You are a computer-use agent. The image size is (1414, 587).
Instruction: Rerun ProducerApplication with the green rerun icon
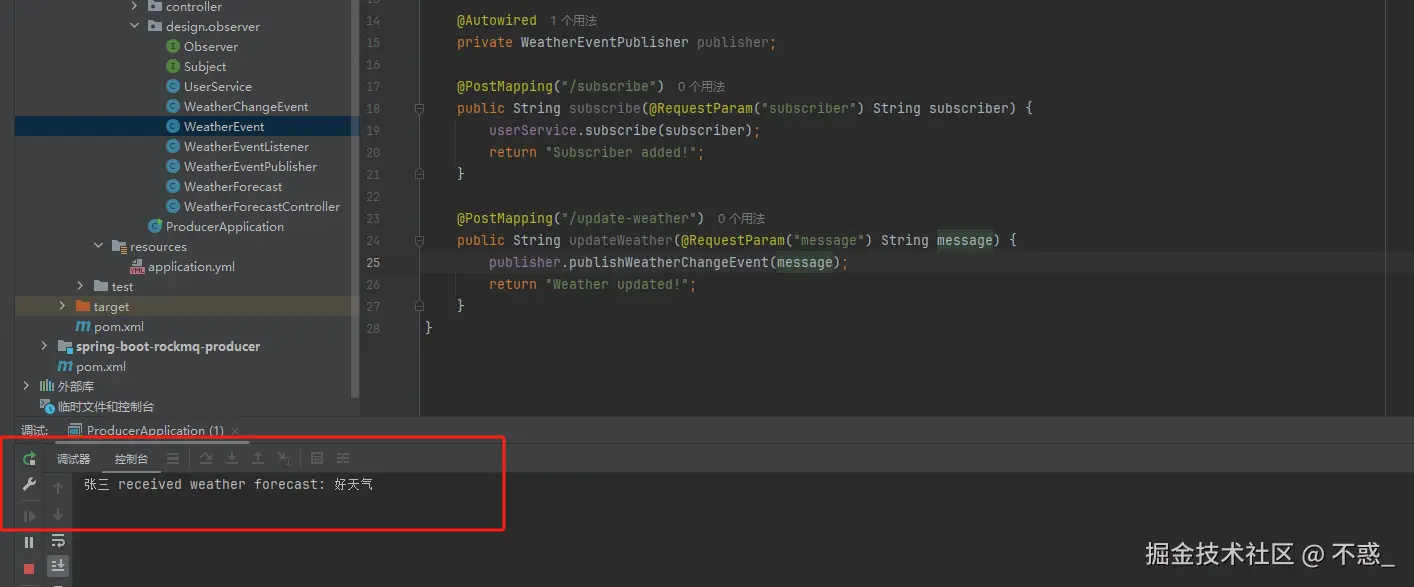[x=29, y=459]
